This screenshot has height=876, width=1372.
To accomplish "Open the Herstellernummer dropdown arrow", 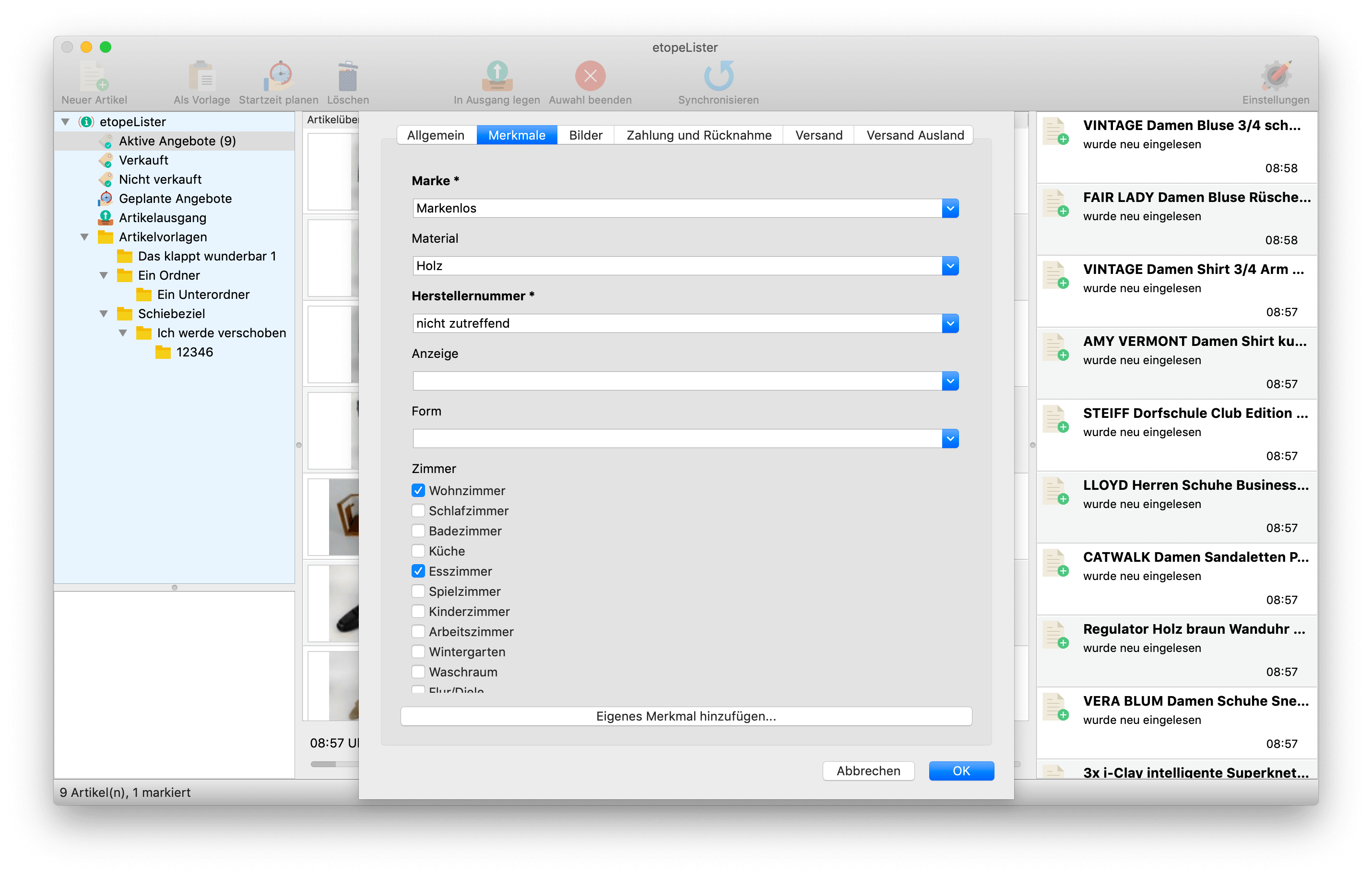I will pyautogui.click(x=950, y=324).
